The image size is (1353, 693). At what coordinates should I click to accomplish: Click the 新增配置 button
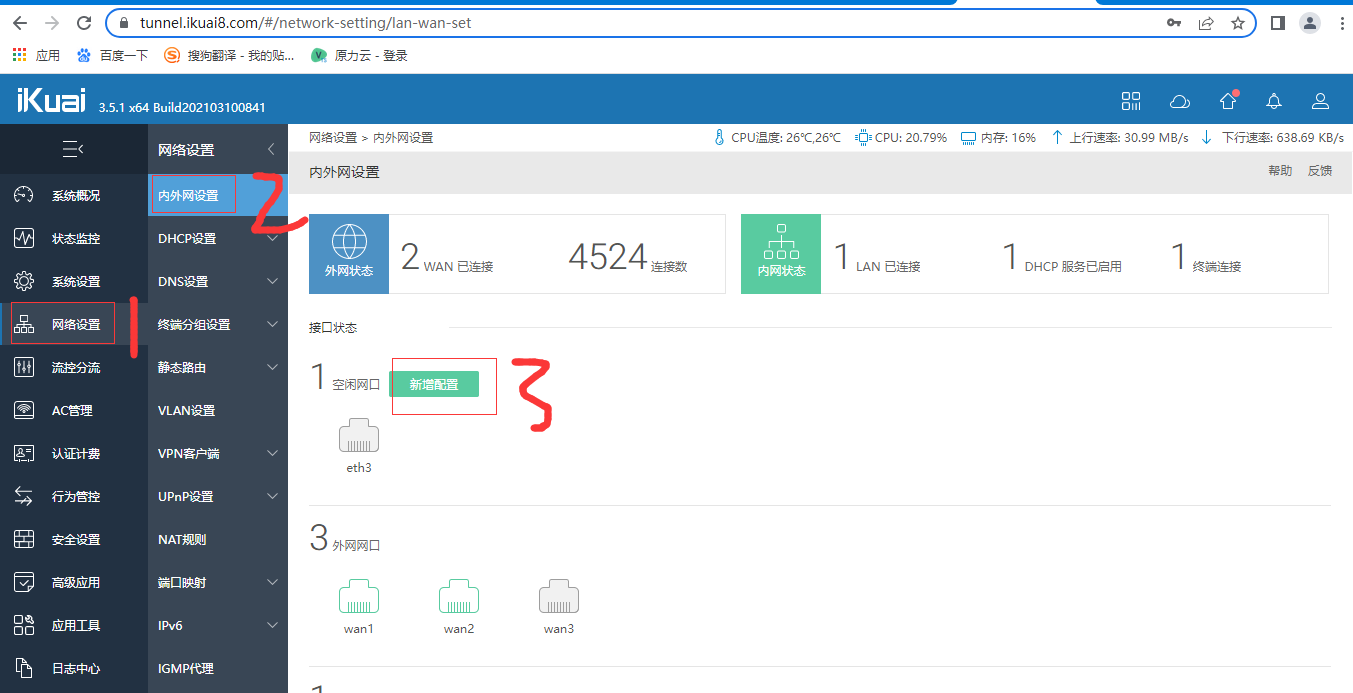pyautogui.click(x=434, y=384)
